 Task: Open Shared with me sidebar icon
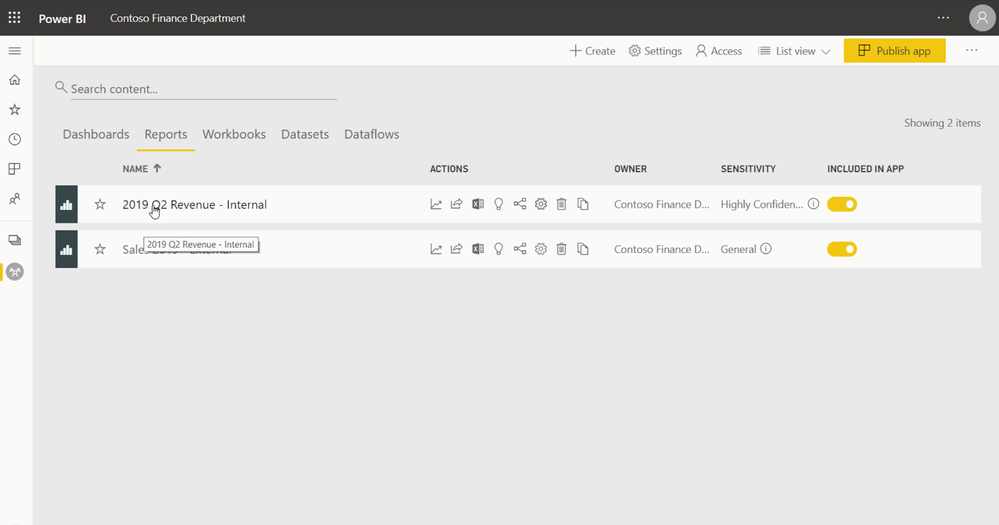point(15,199)
